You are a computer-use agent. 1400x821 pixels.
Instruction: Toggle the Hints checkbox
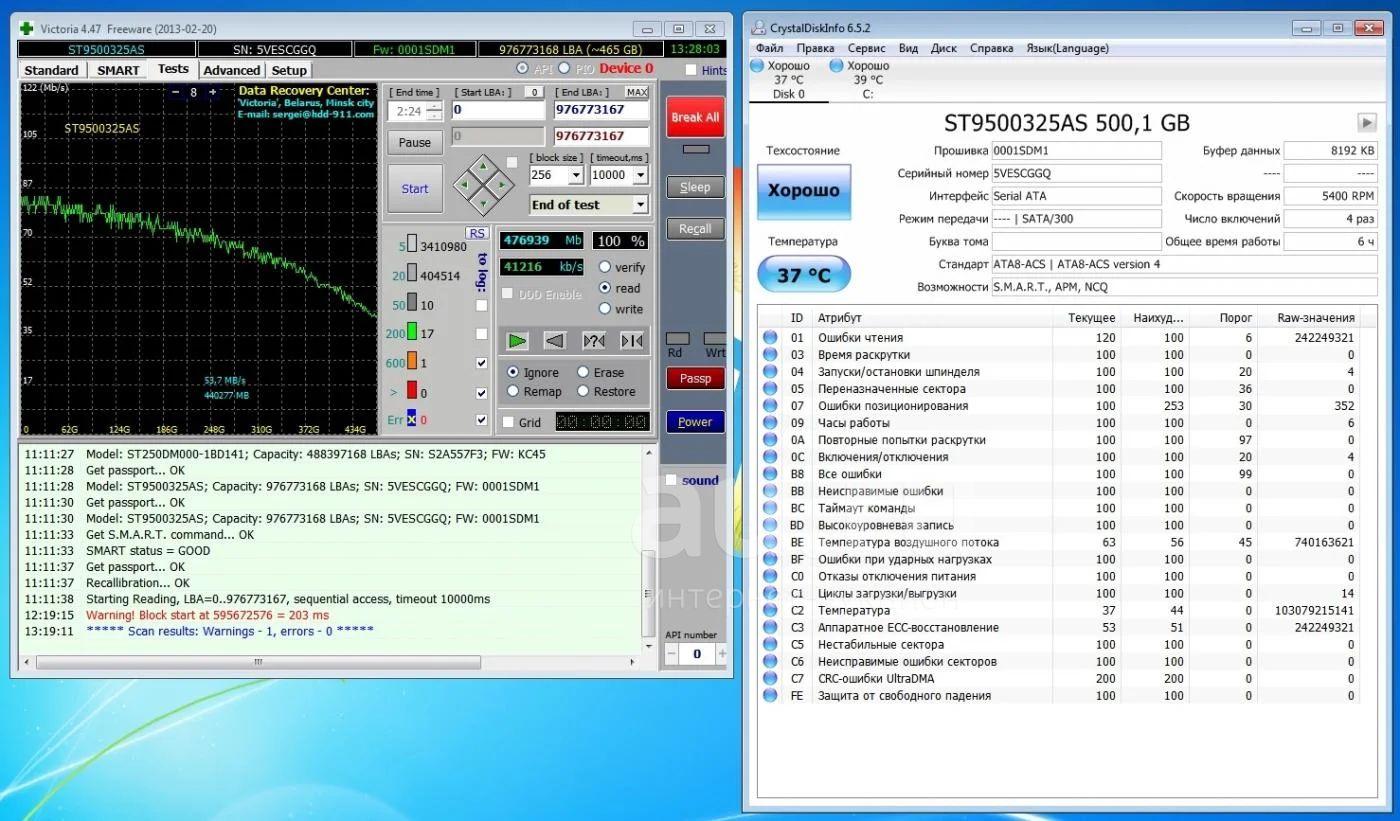point(691,70)
